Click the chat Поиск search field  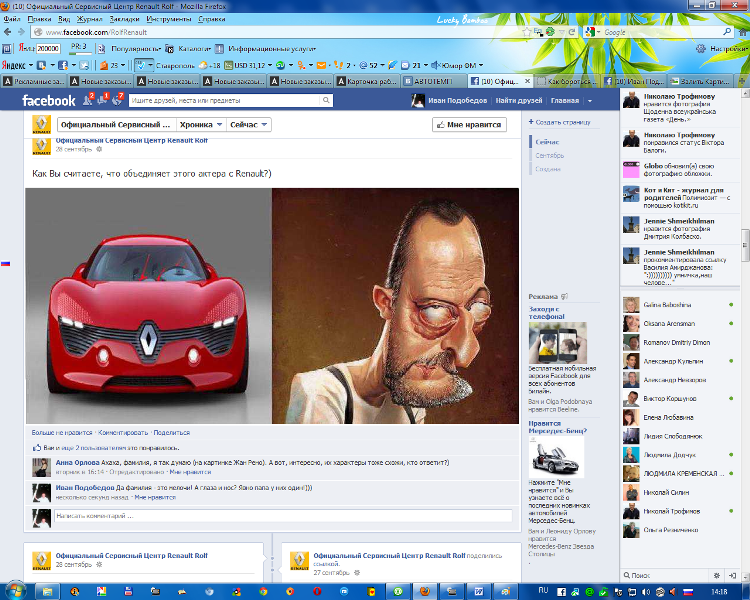667,575
